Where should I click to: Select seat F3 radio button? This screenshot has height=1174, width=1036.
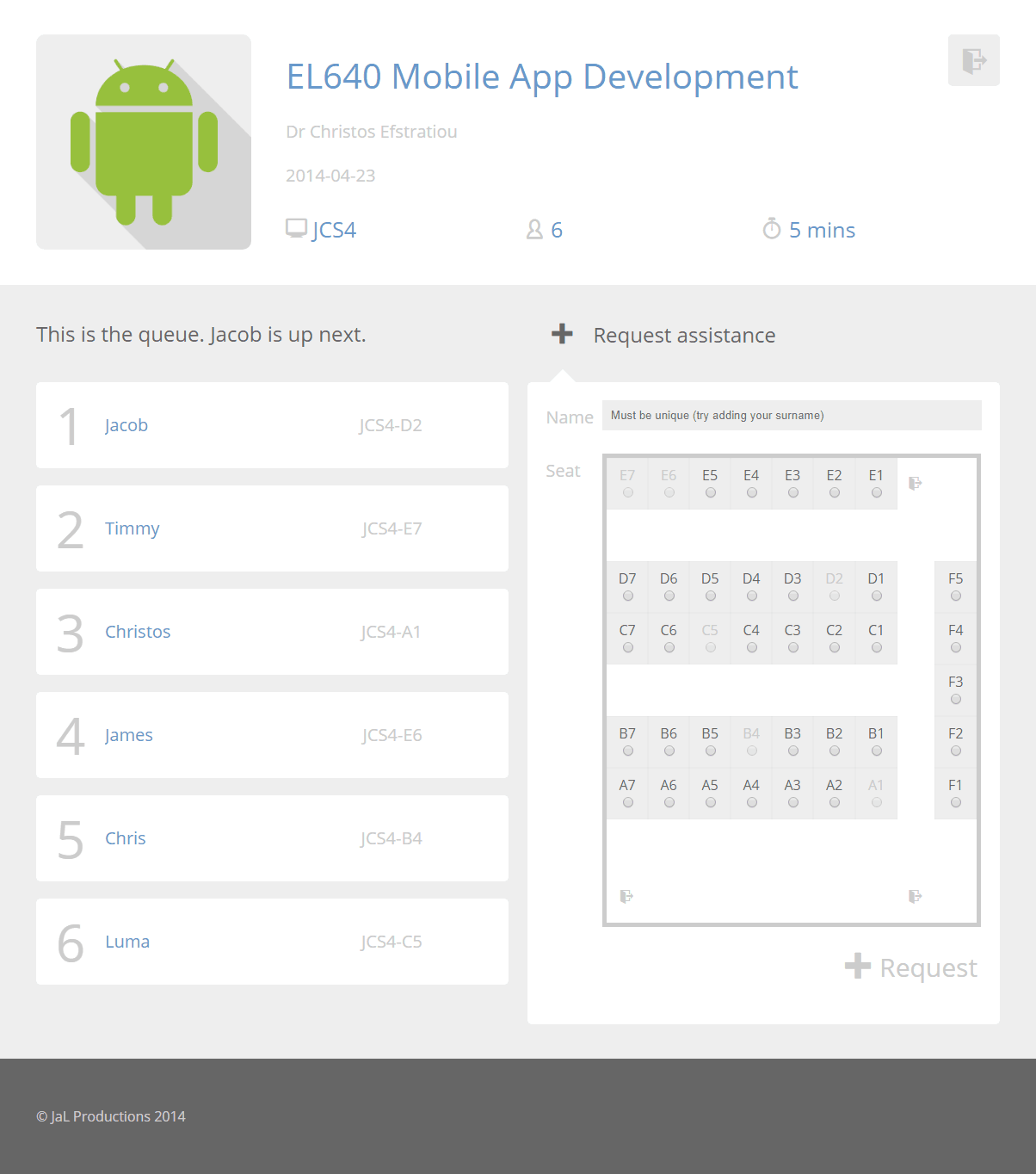click(955, 700)
